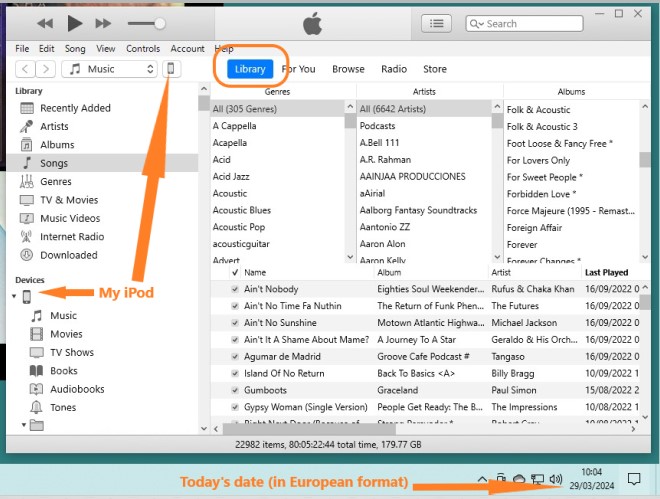Viewport: 660px width, 499px height.
Task: Click the song list horizontal scrollbar
Action: 309,429
